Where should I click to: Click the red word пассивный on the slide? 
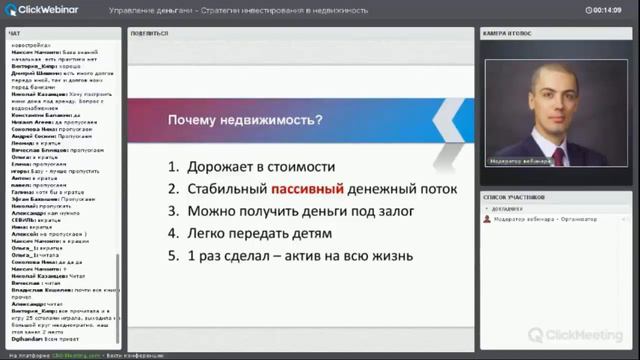coord(307,189)
